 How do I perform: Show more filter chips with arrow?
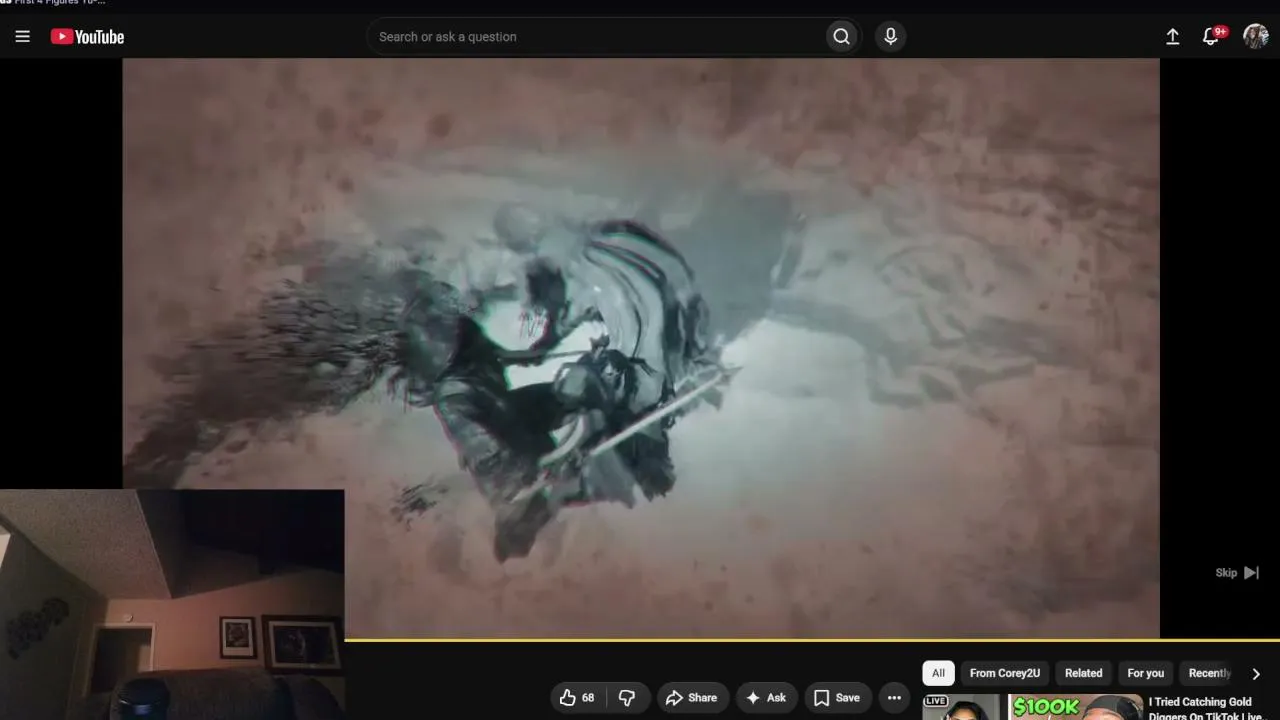coord(1256,673)
